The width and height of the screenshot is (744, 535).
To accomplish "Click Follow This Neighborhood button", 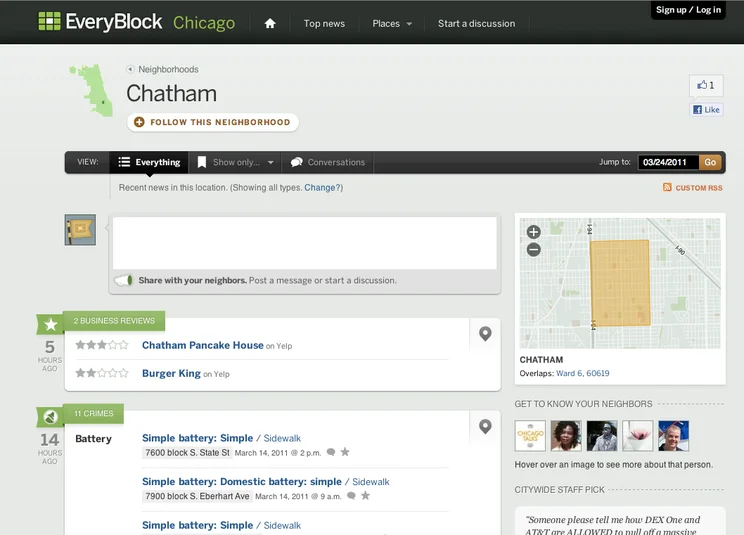I will 213,122.
